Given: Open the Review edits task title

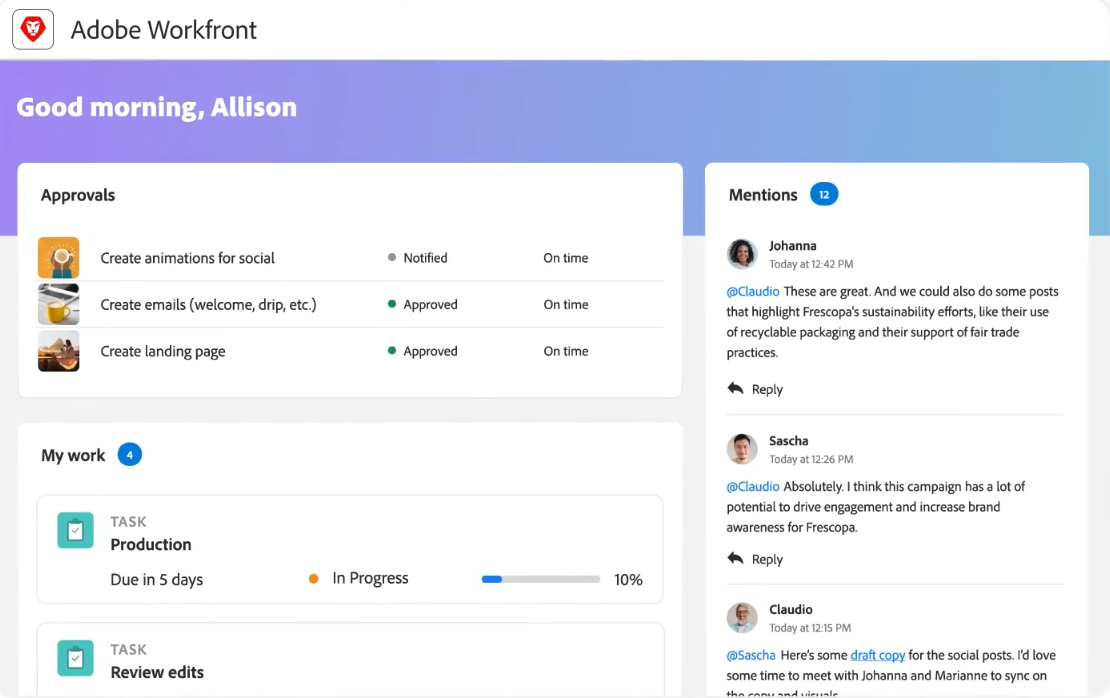Looking at the screenshot, I should [157, 673].
